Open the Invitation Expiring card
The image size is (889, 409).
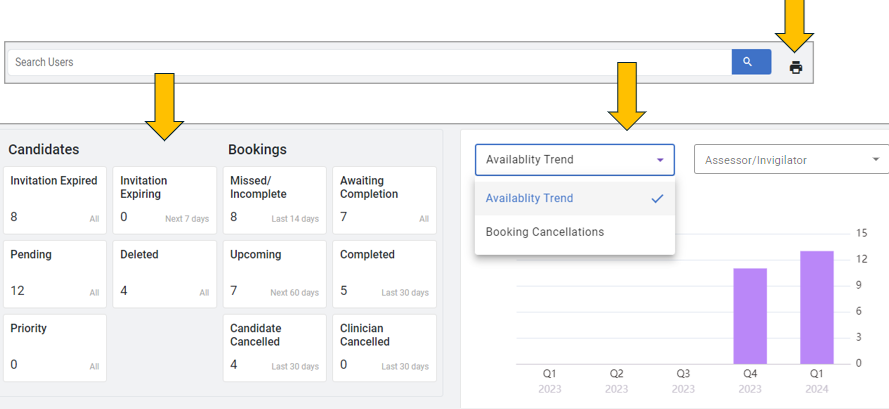click(x=165, y=200)
